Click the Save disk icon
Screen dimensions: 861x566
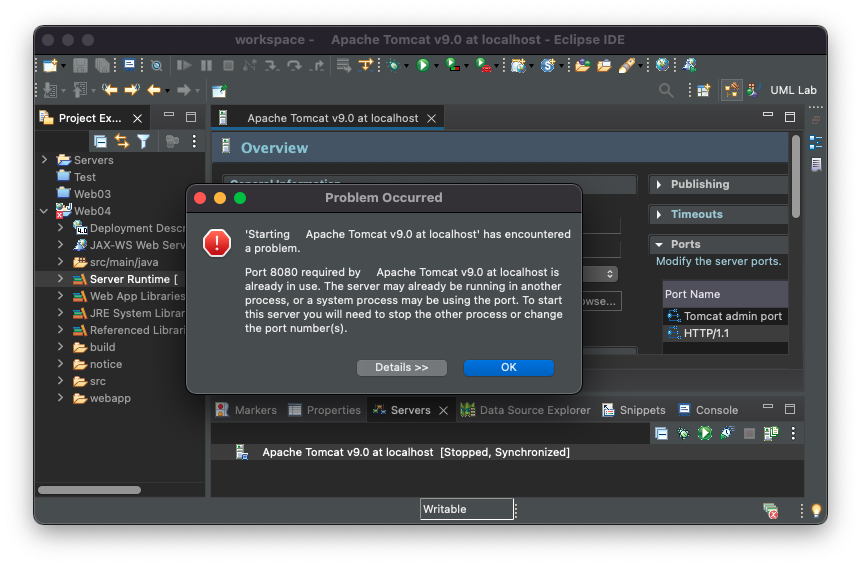(x=80, y=66)
